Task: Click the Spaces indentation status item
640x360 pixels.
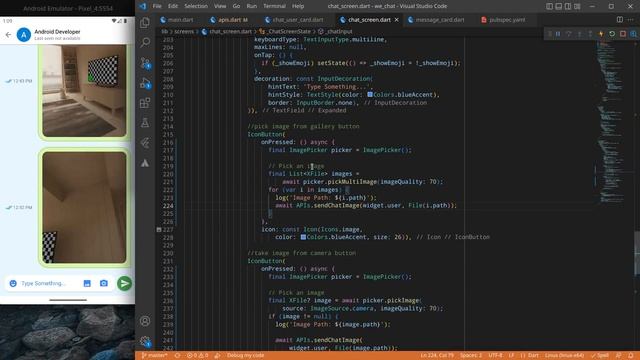Action: 471,356
